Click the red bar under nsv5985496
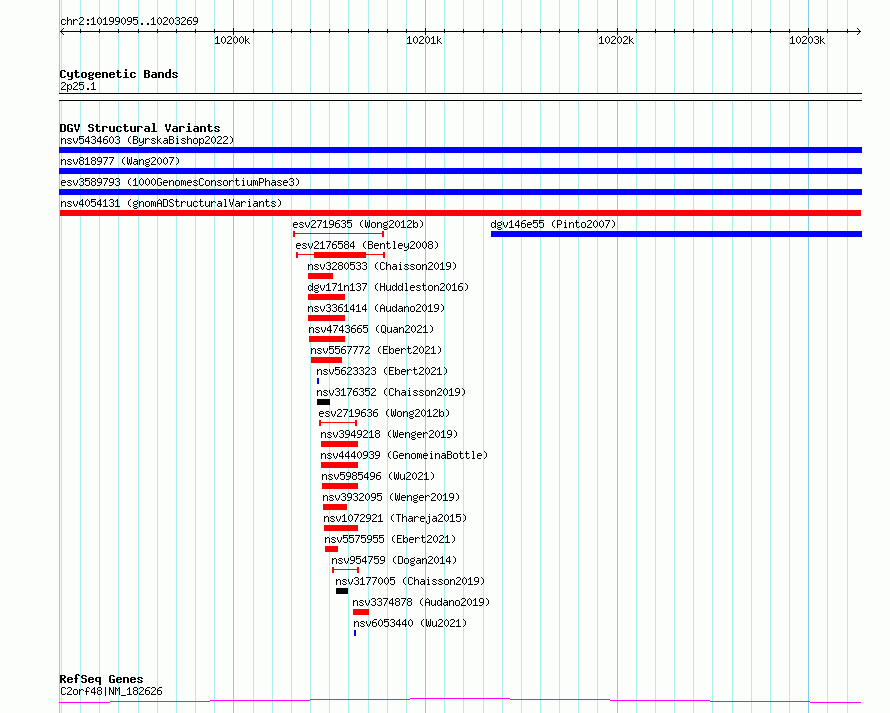 (x=340, y=486)
